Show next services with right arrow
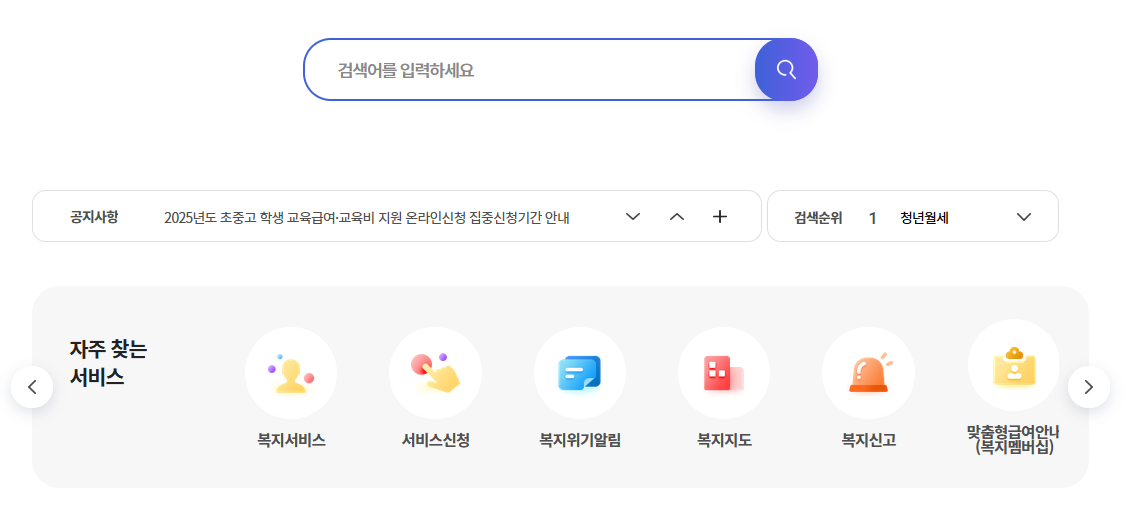This screenshot has width=1126, height=514. pos(1089,387)
